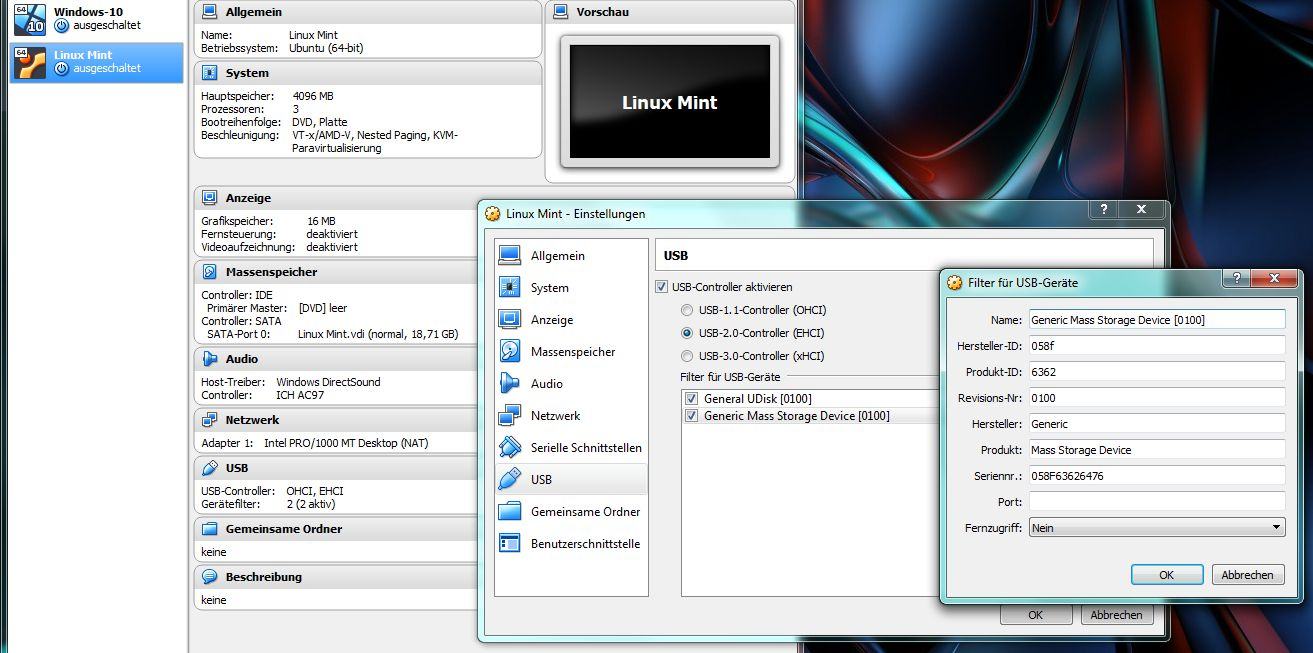The image size is (1313, 653).
Task: Click the System section chip icon
Action: [209, 73]
